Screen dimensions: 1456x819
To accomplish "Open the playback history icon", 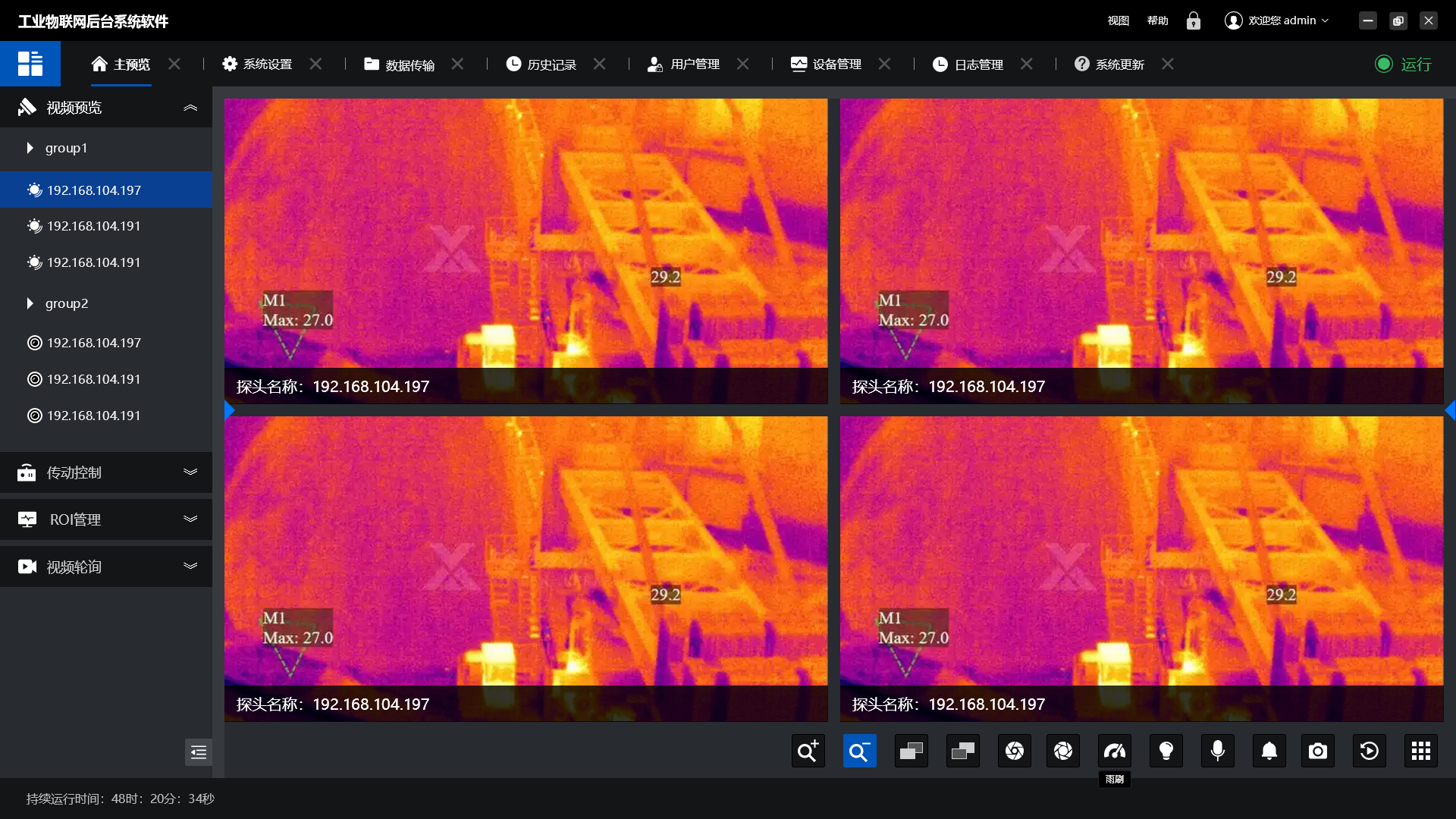I will coord(1369,751).
